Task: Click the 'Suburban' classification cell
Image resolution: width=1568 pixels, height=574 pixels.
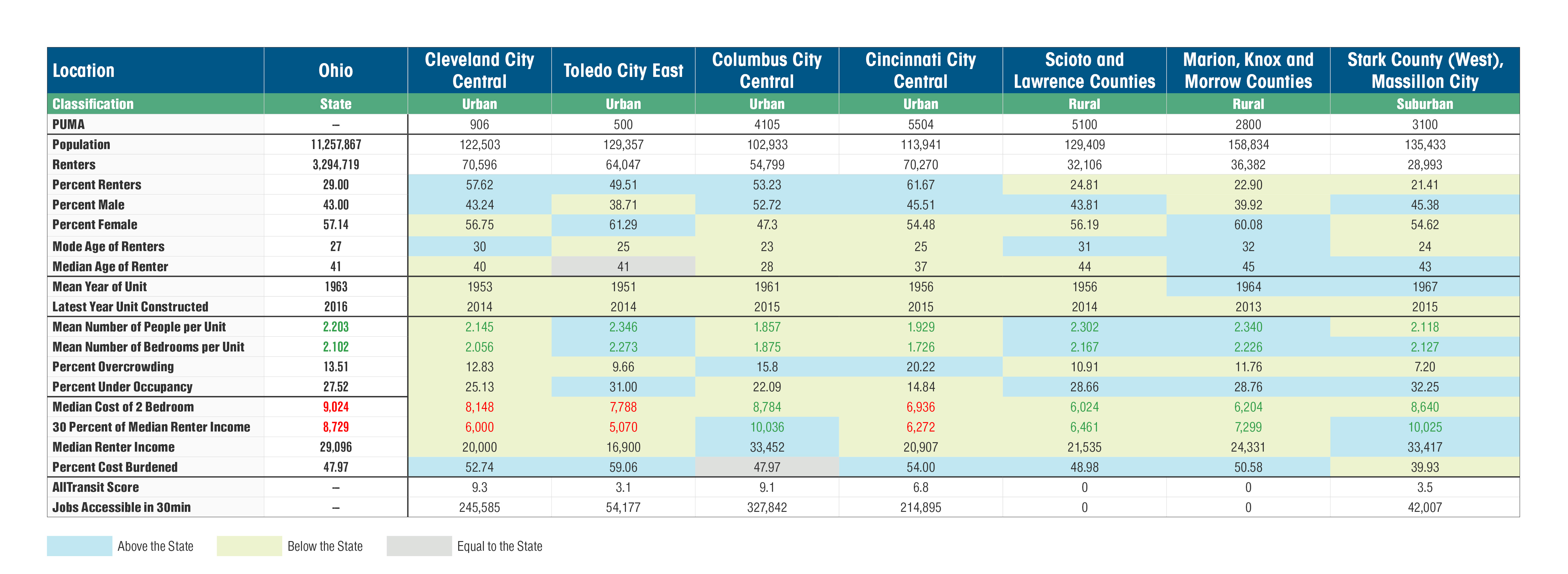Action: (1424, 104)
